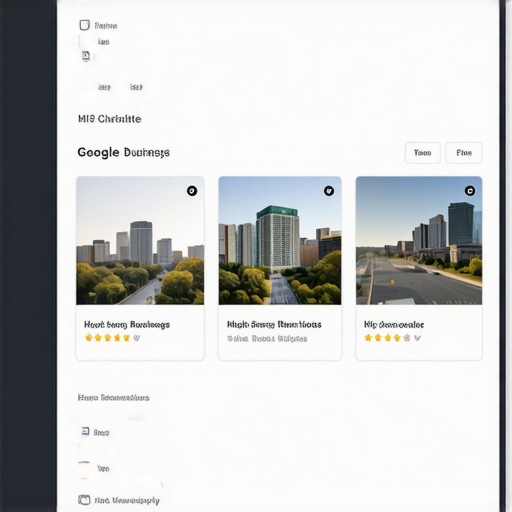Click the grey section heading below the cards
The height and width of the screenshot is (512, 512).
113,398
